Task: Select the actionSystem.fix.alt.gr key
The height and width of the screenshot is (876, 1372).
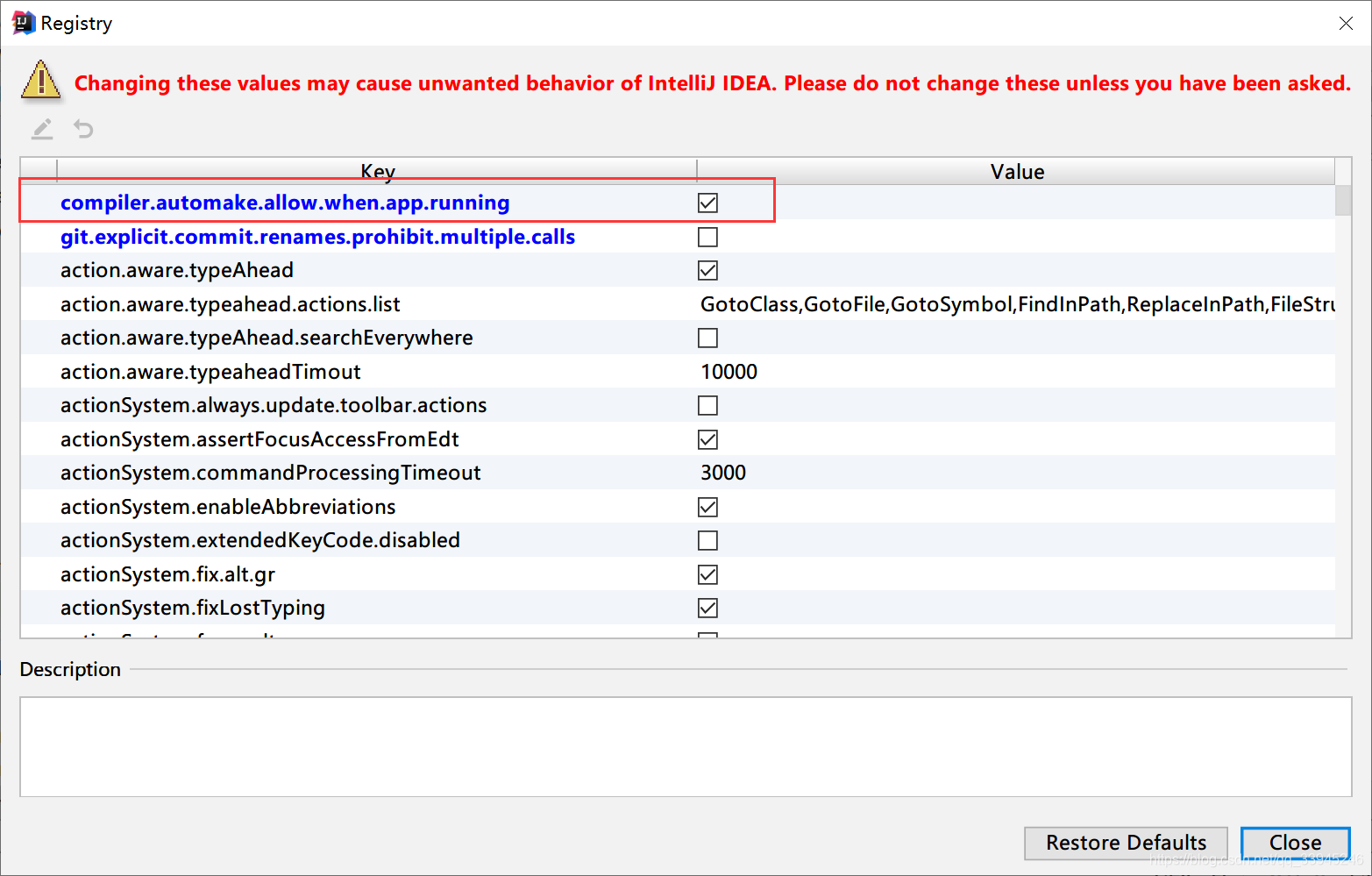Action: [x=167, y=574]
